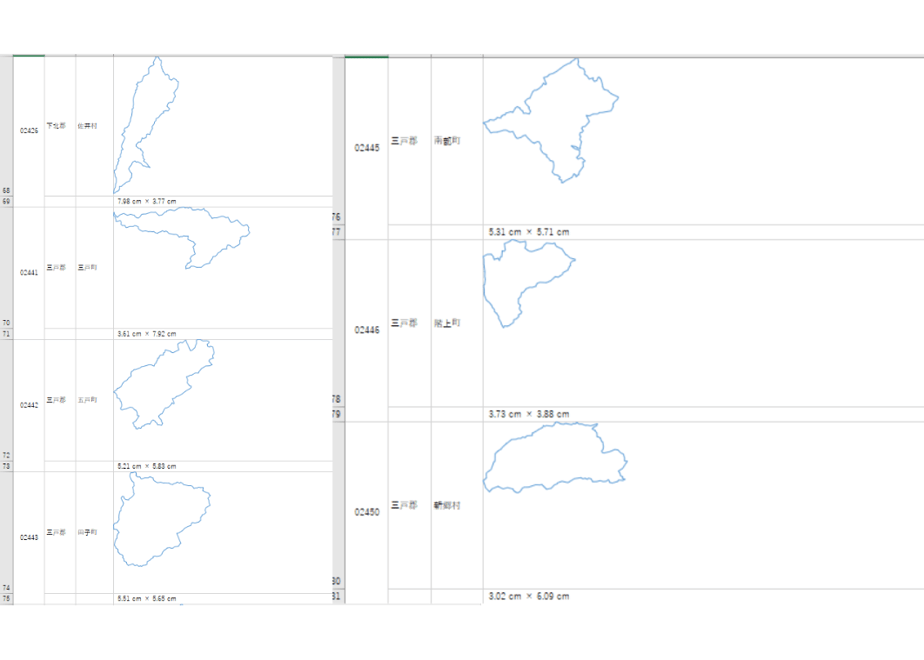Screen dimensions: 924x660
Task: Click 三戸郡 cell in the 02446 row
Action: [410, 323]
